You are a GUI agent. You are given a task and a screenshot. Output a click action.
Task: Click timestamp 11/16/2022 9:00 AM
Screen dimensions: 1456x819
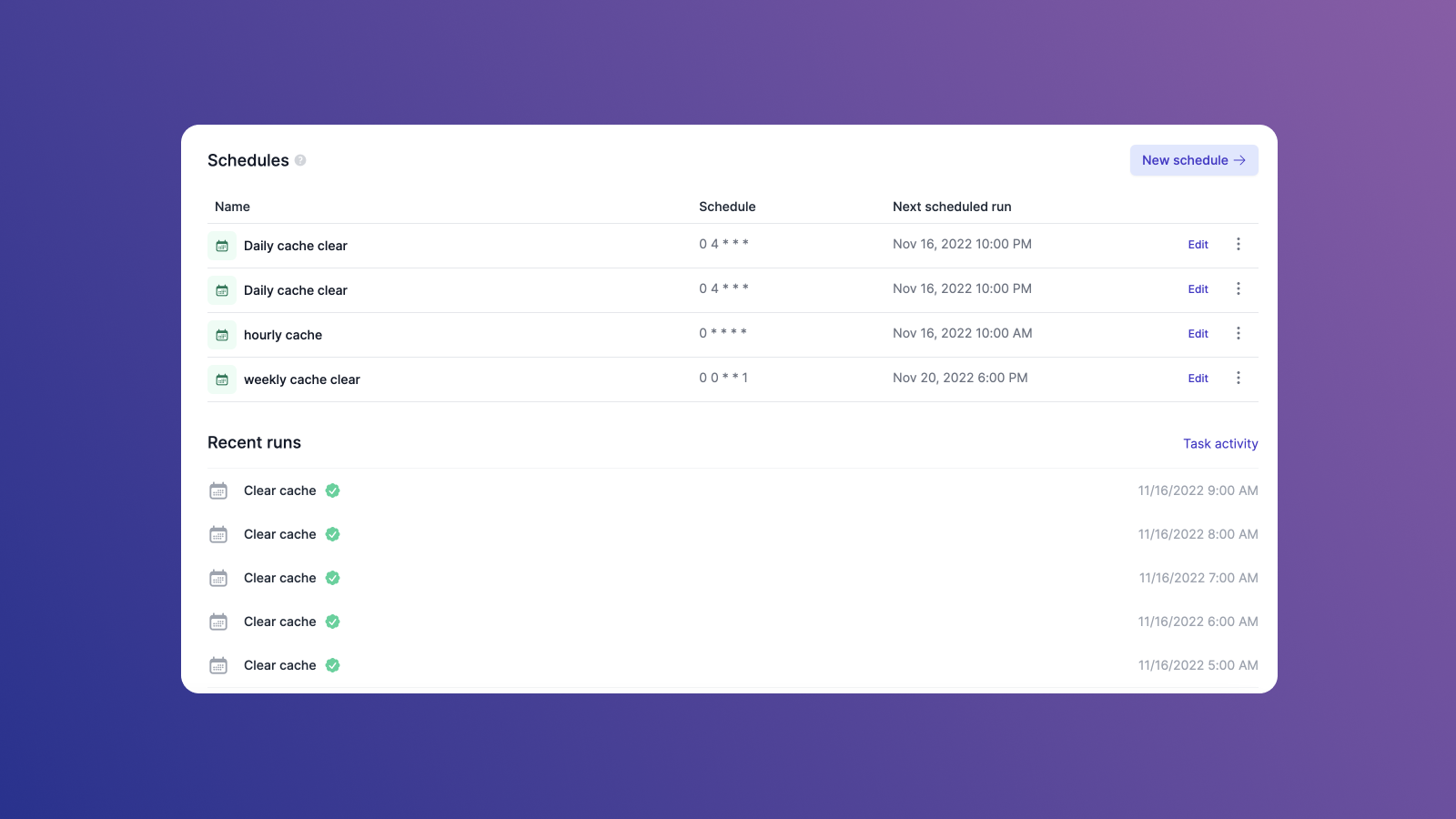(1198, 490)
